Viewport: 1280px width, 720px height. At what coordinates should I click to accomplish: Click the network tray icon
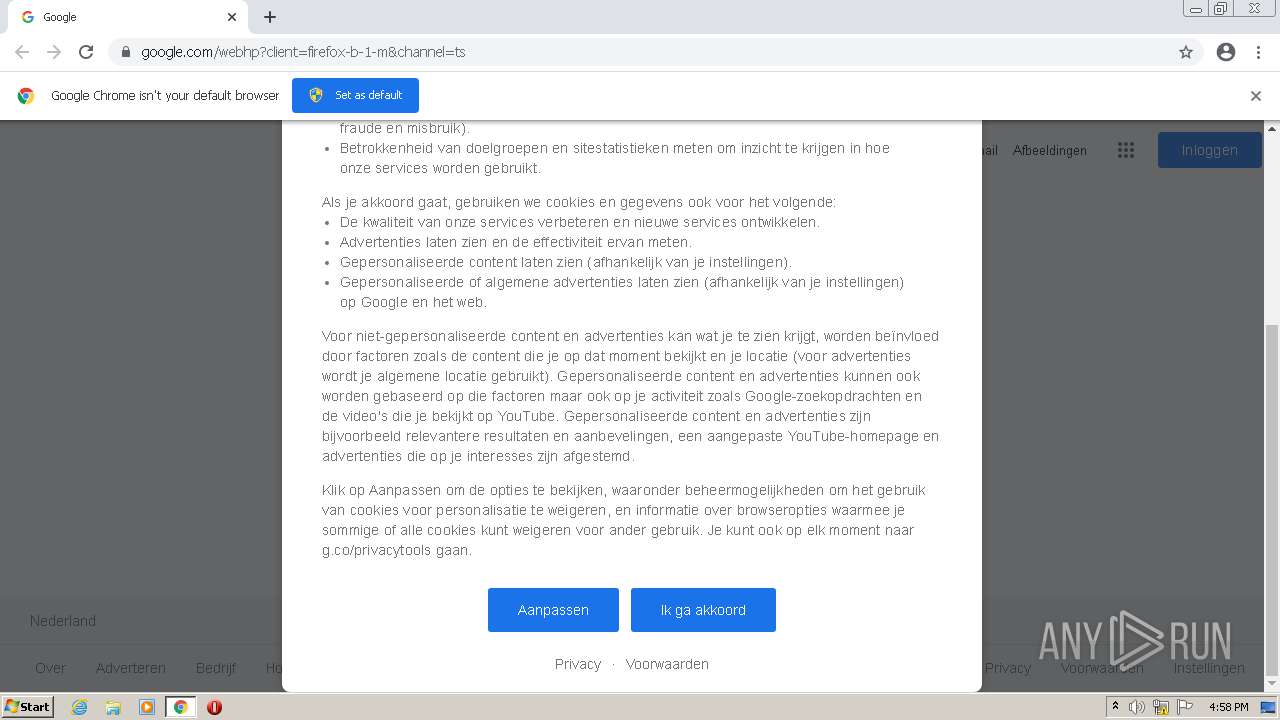[1161, 707]
